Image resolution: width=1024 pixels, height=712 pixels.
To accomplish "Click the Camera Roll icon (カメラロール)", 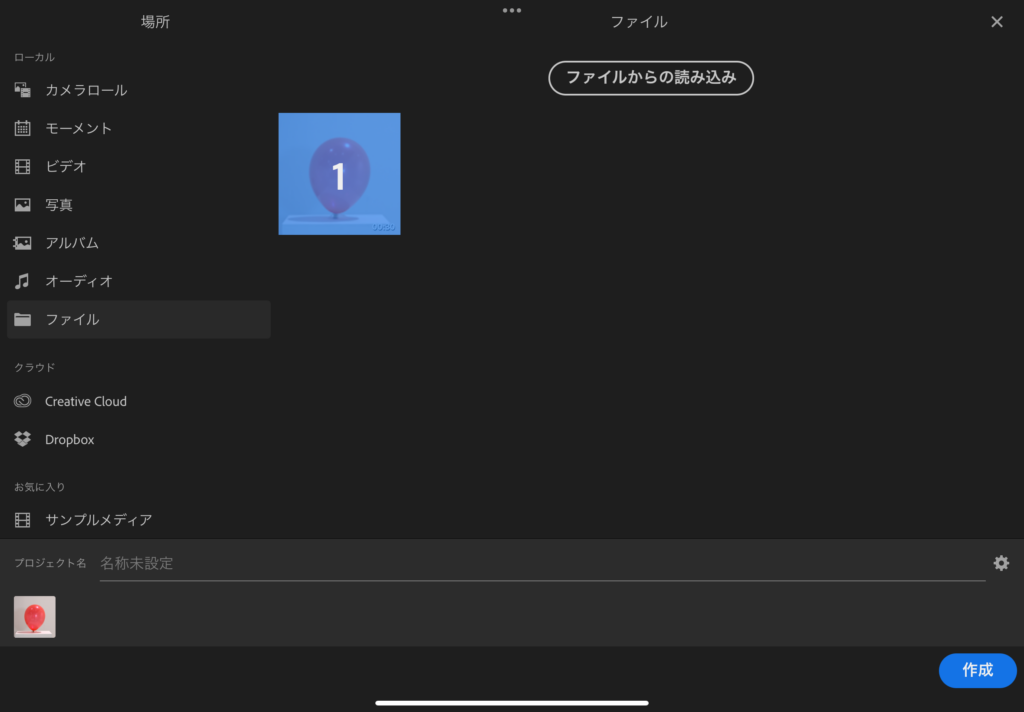I will tap(22, 90).
